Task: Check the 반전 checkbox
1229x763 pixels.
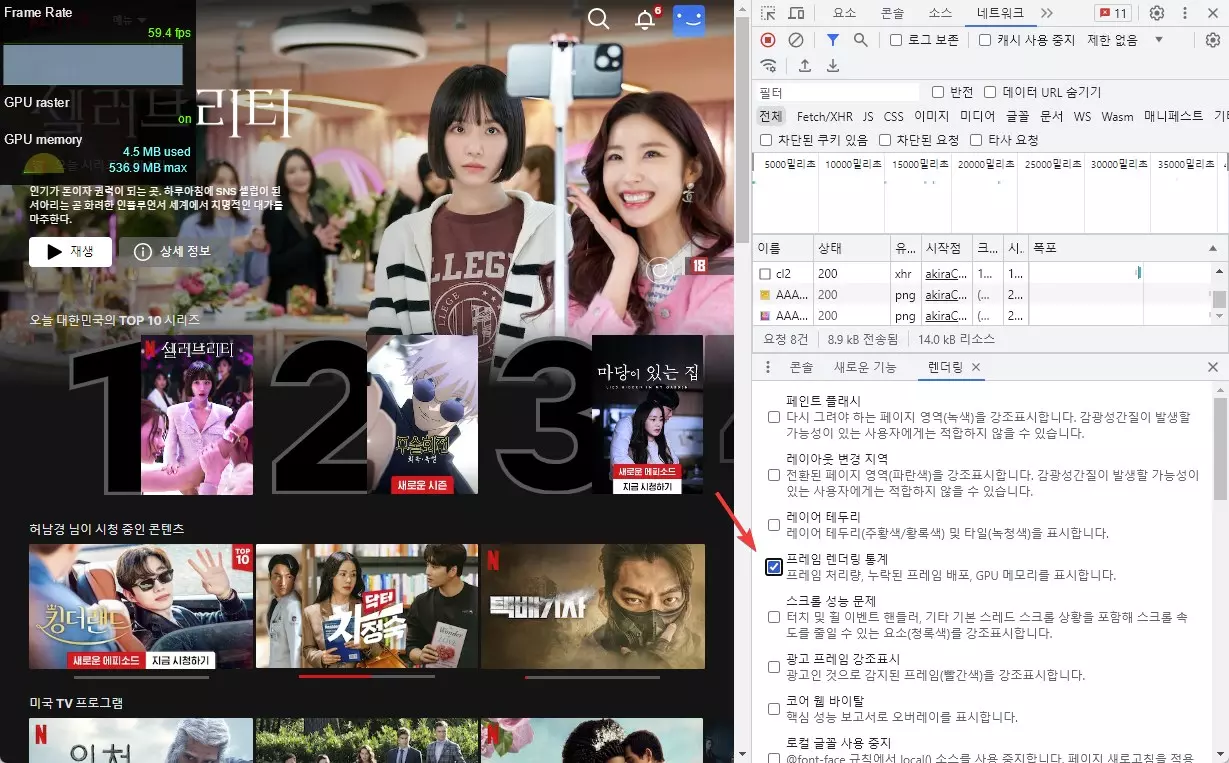Action: 938,92
